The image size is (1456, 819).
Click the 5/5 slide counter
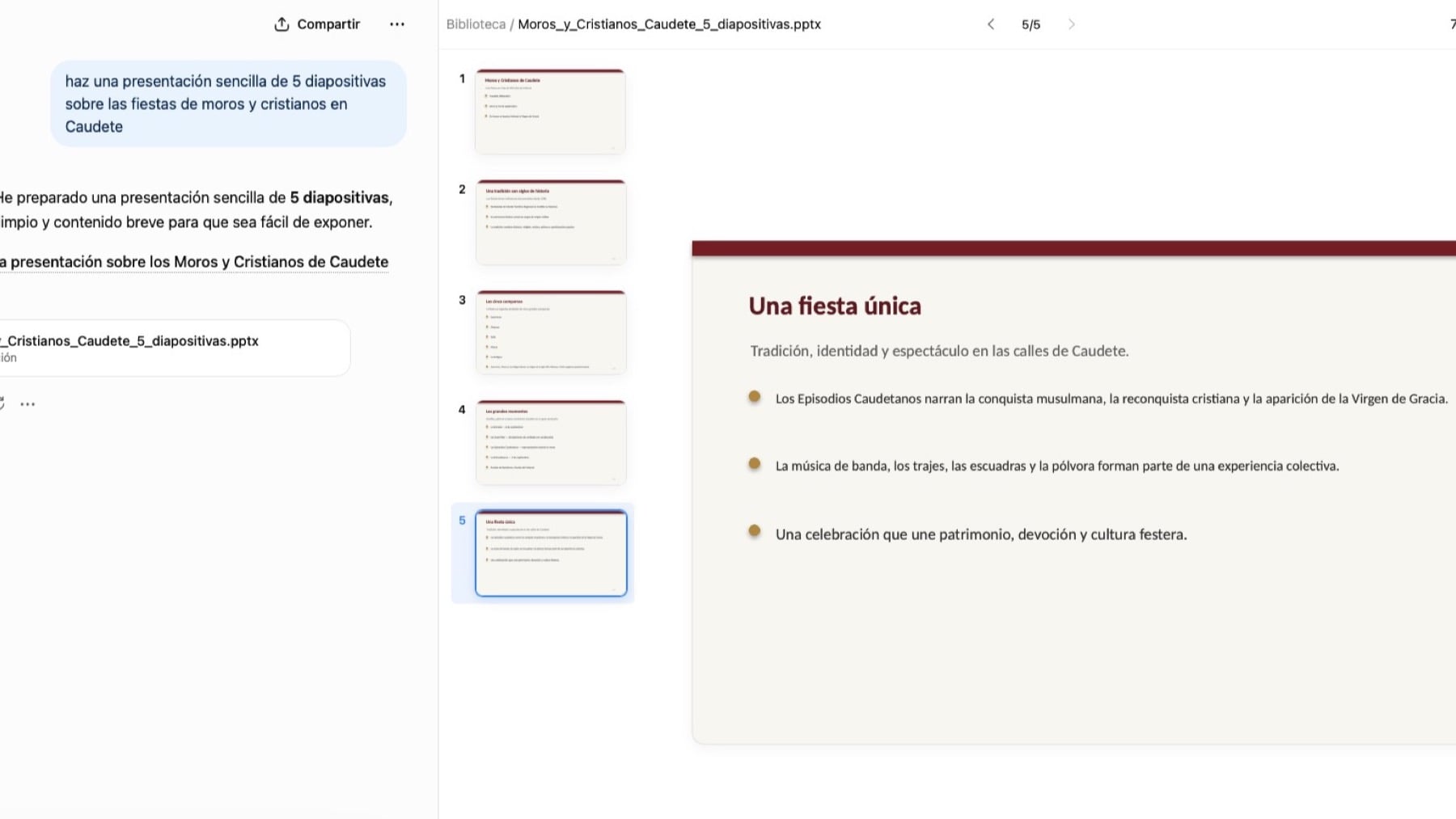(1031, 24)
